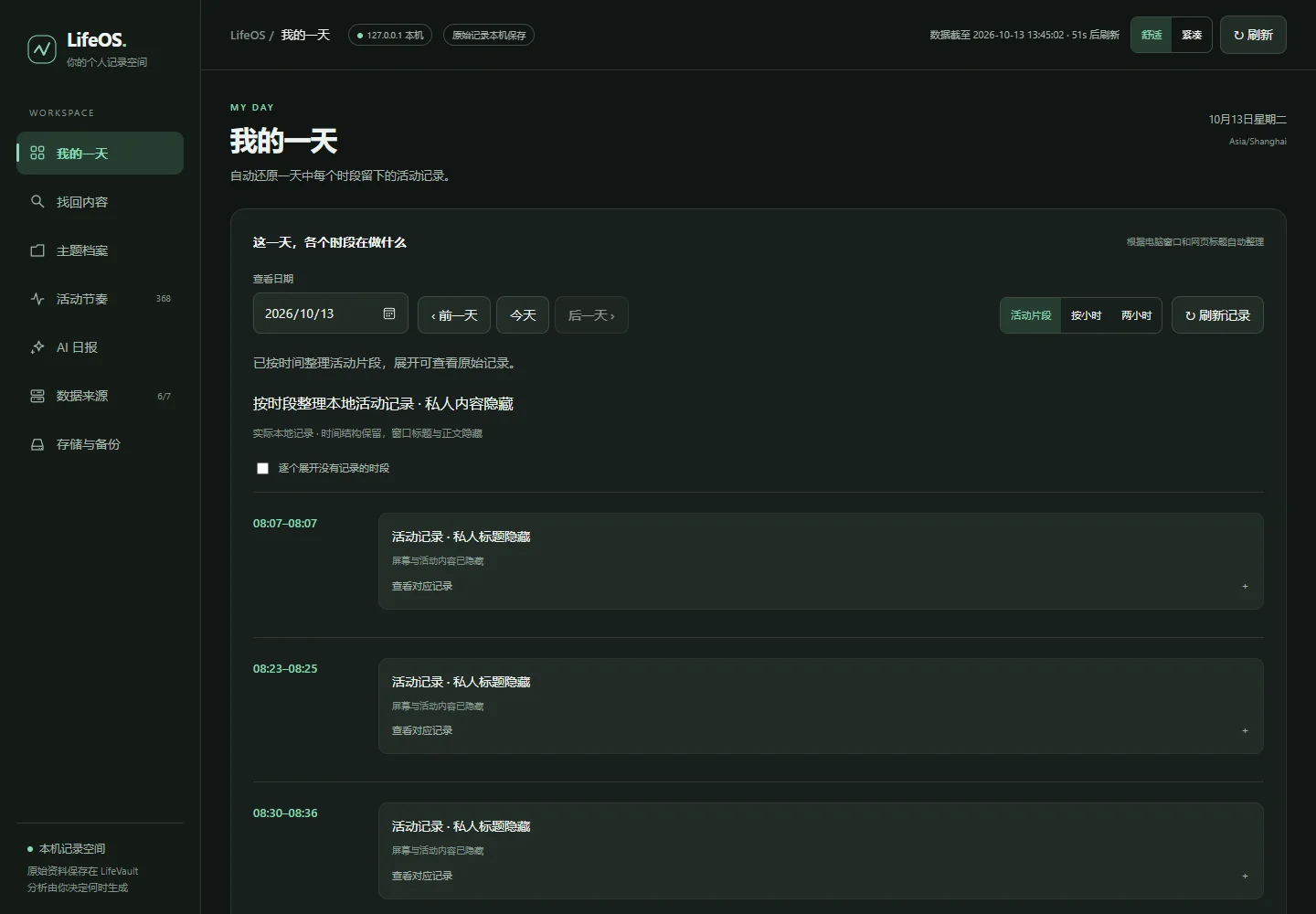Toggle 逐个展开没有记录的时段 checkbox
The image size is (1316, 914).
pyautogui.click(x=262, y=468)
